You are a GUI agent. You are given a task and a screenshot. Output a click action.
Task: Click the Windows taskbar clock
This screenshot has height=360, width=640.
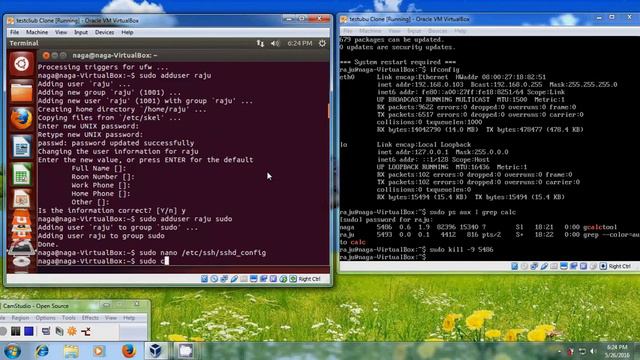[617, 351]
